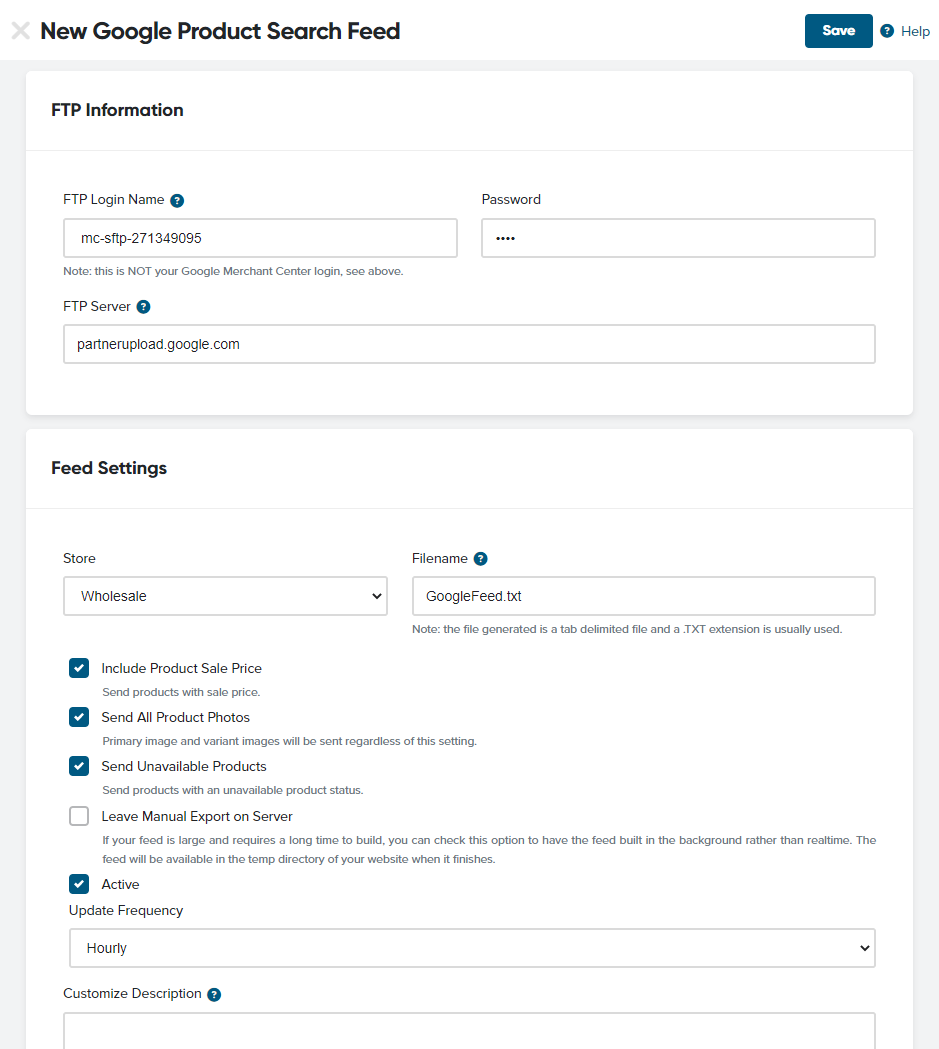Uncheck Send All Product Photos
This screenshot has height=1049, width=939.
coord(79,717)
